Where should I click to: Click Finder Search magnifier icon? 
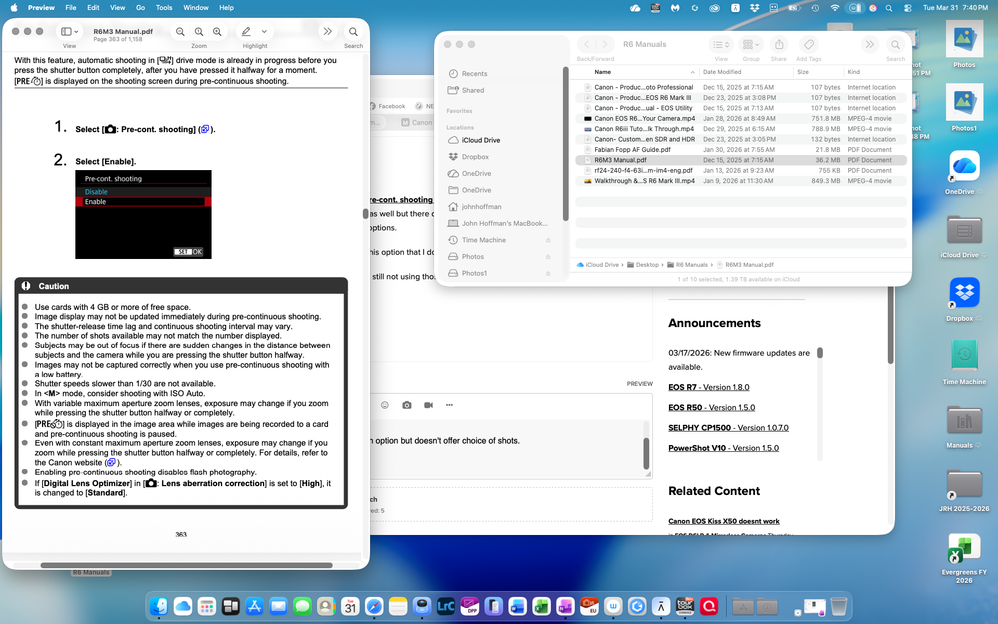pos(896,45)
